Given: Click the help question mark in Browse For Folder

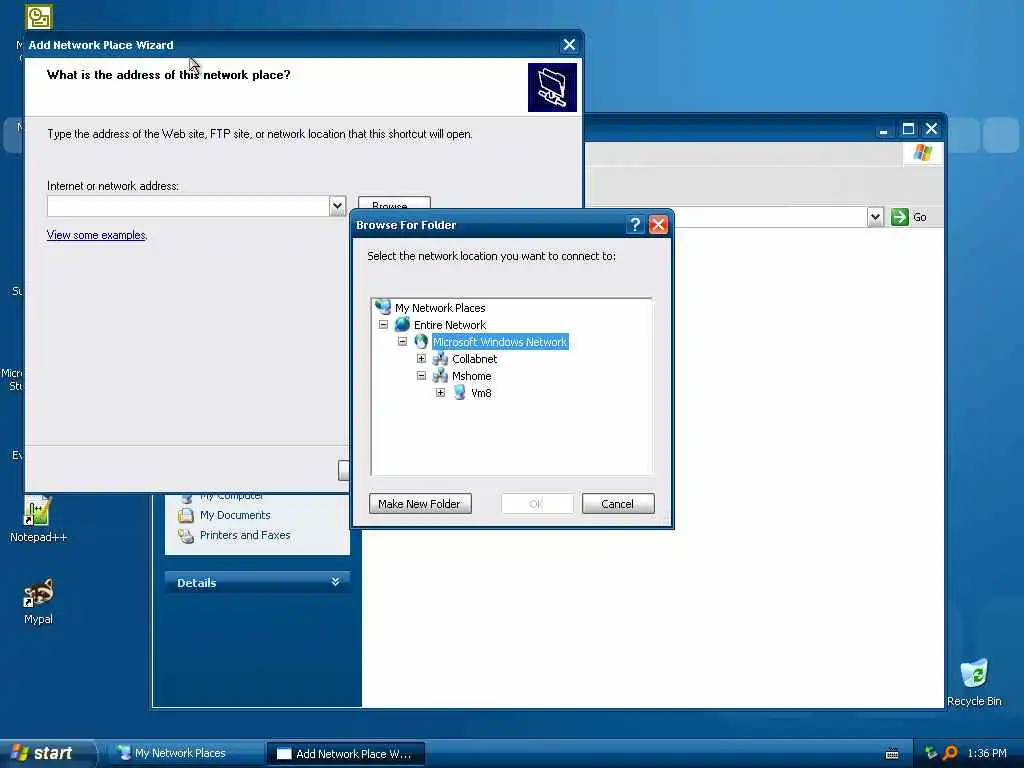Looking at the screenshot, I should 635,225.
